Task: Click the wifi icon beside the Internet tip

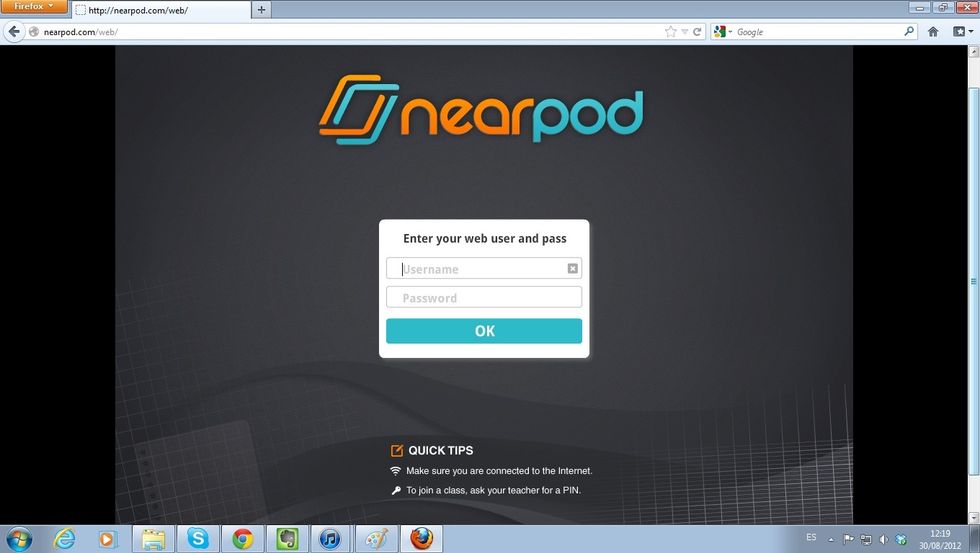Action: coord(395,471)
